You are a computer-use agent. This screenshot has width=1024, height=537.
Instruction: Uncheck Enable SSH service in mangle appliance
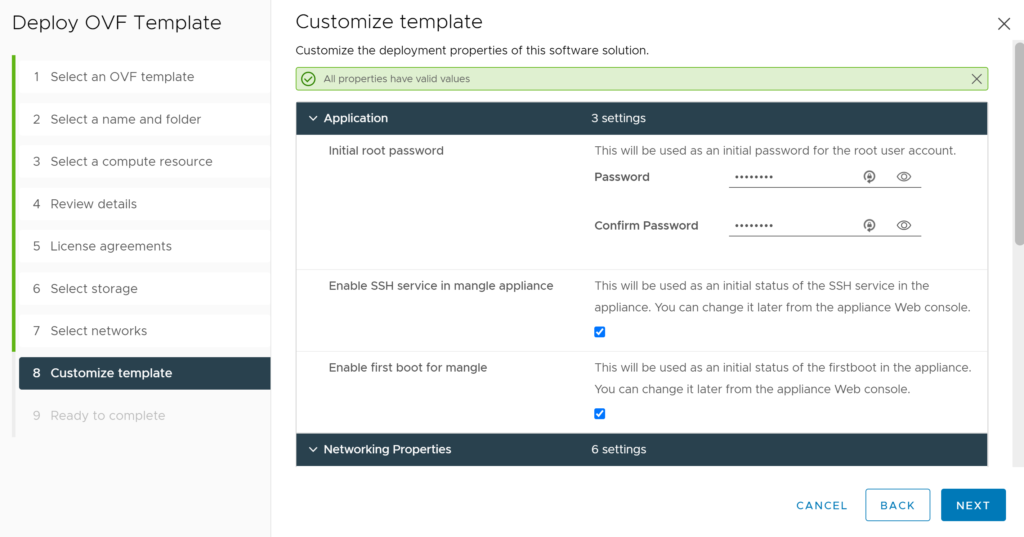coord(600,332)
